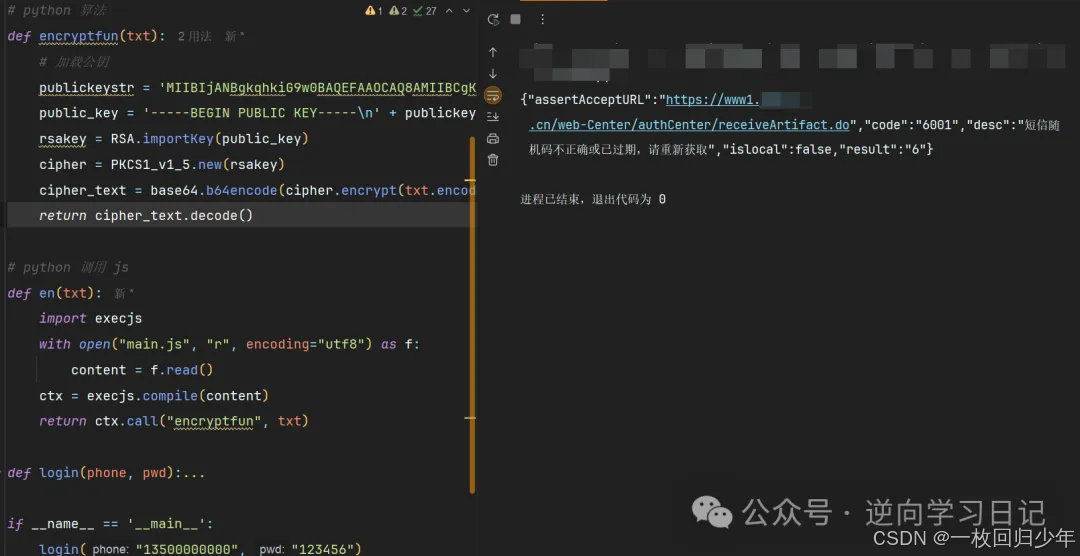1080x556 pixels.
Task: Expand the folded login function body
Action: (195, 473)
